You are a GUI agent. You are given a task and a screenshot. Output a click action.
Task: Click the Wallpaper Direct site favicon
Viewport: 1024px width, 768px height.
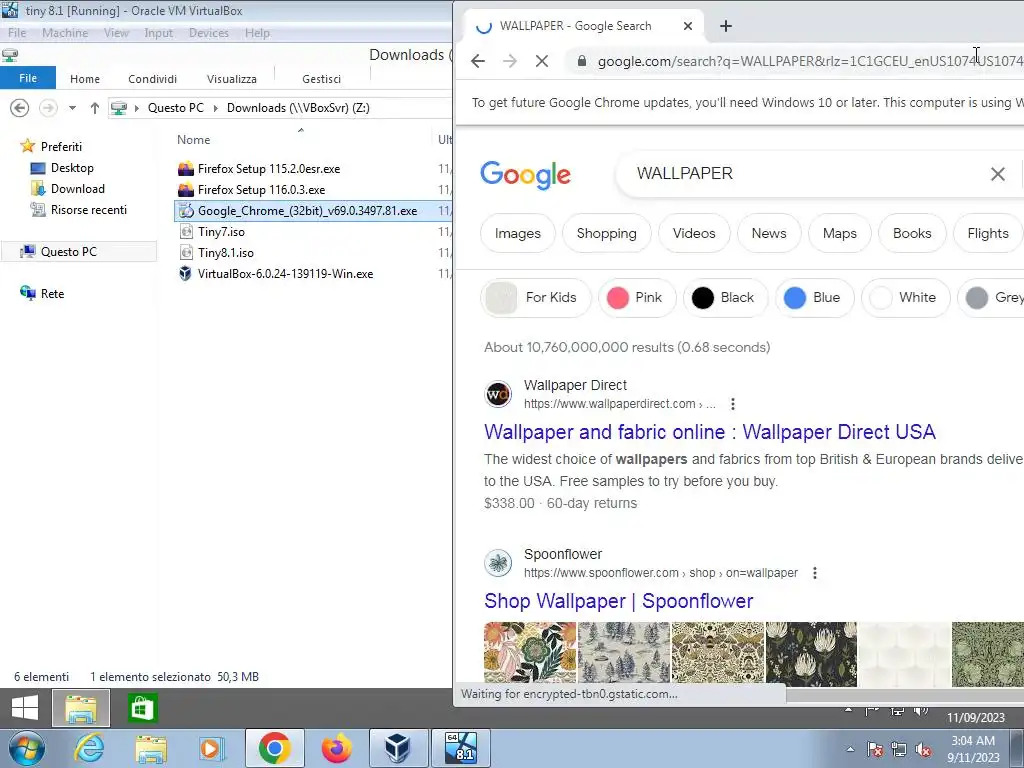[x=498, y=394]
